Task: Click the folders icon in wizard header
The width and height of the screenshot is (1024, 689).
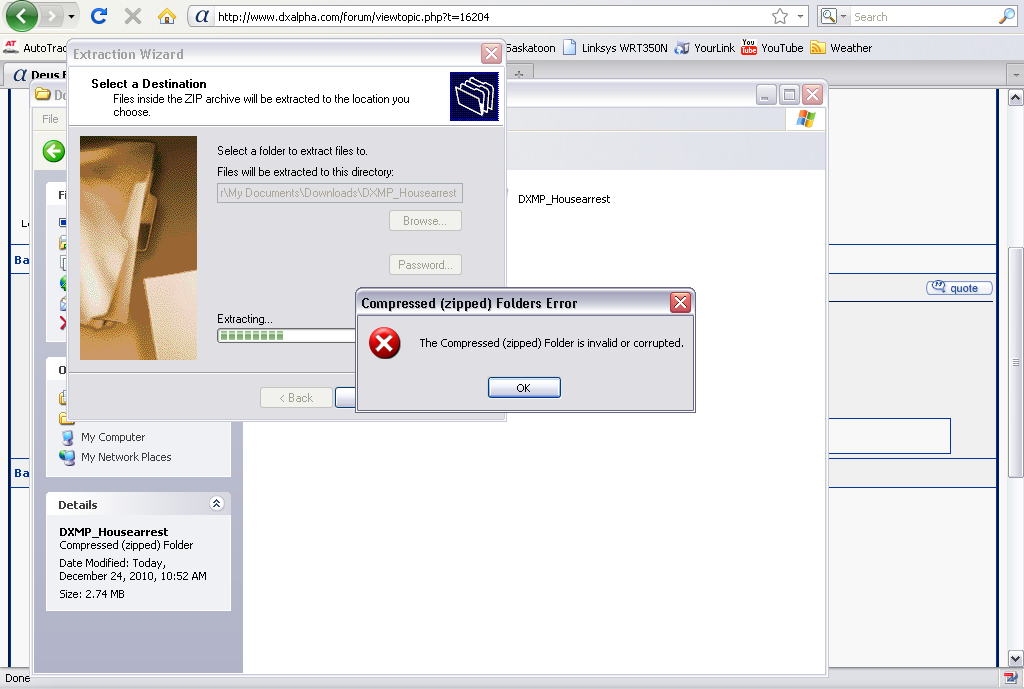Action: (x=474, y=96)
